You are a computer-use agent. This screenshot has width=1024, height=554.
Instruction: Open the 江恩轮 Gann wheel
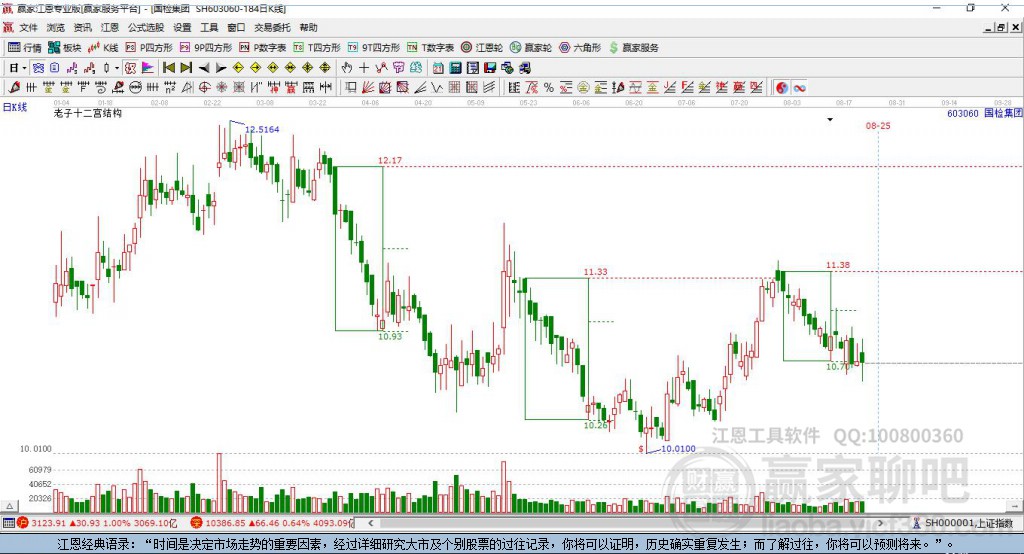tap(482, 48)
